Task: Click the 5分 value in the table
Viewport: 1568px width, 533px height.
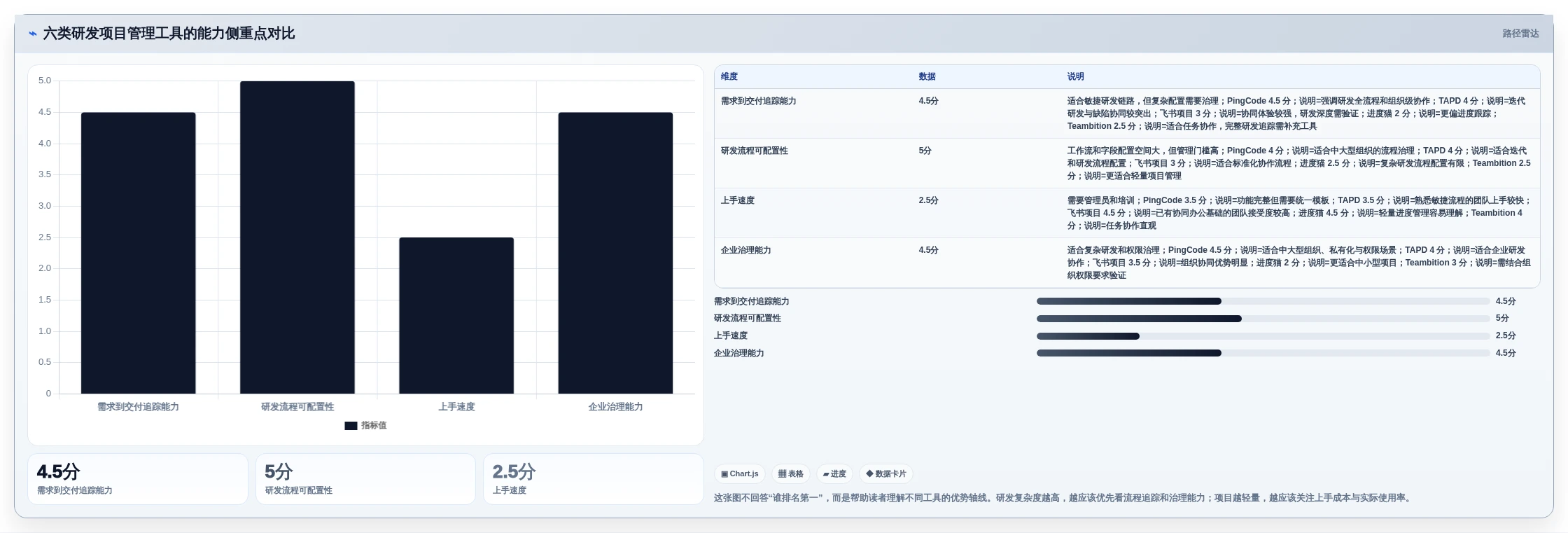Action: pos(925,151)
